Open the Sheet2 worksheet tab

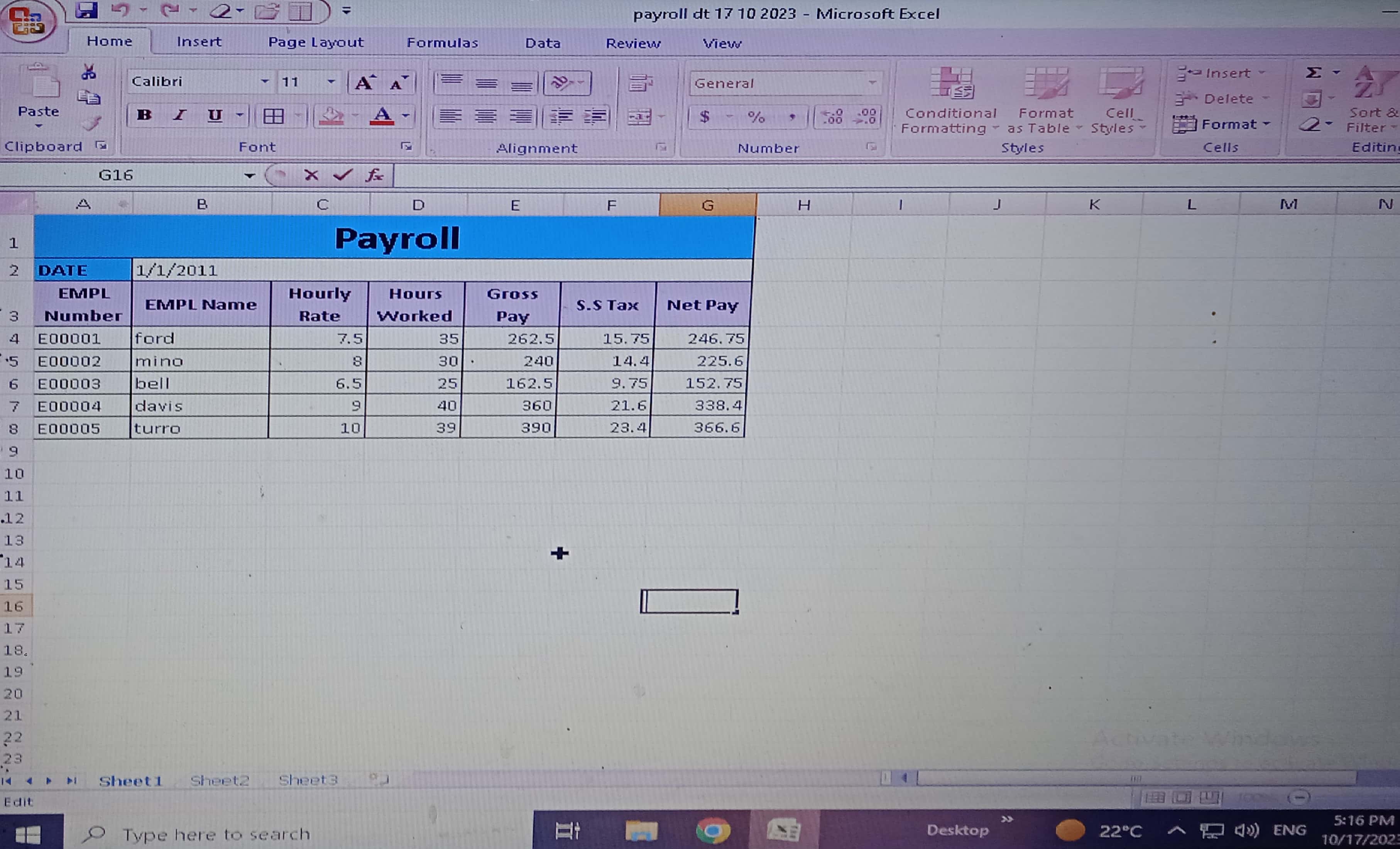tap(219, 780)
